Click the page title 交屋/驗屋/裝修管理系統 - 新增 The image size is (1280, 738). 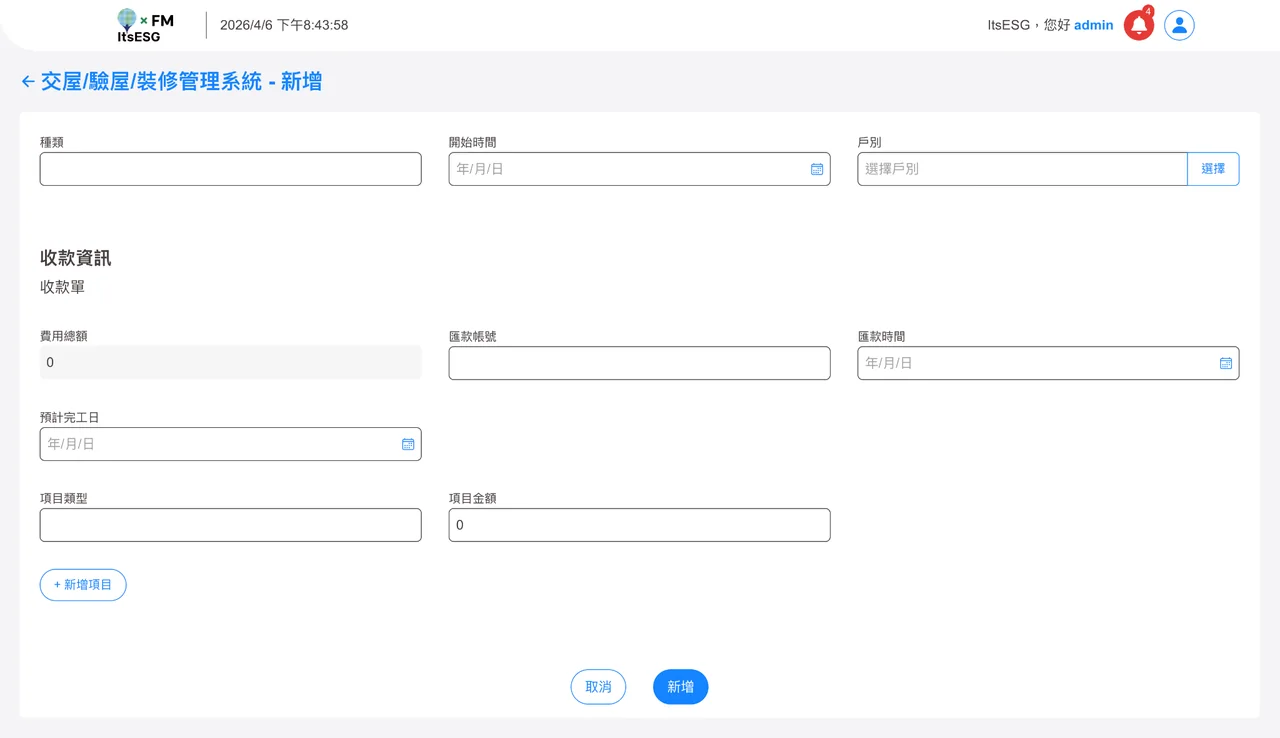181,82
